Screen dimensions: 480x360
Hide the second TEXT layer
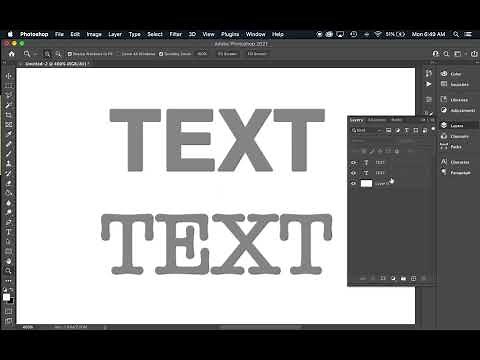(354, 173)
